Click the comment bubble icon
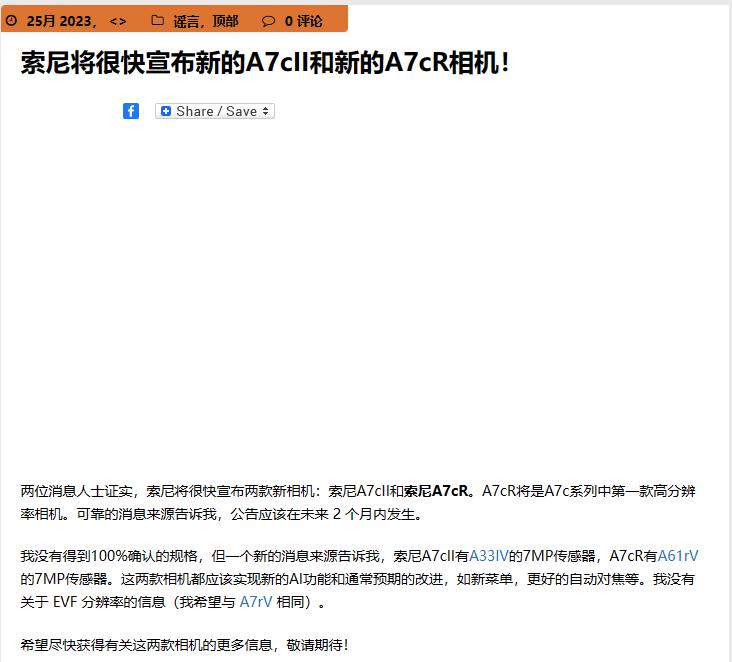This screenshot has width=732, height=662. pos(268,21)
